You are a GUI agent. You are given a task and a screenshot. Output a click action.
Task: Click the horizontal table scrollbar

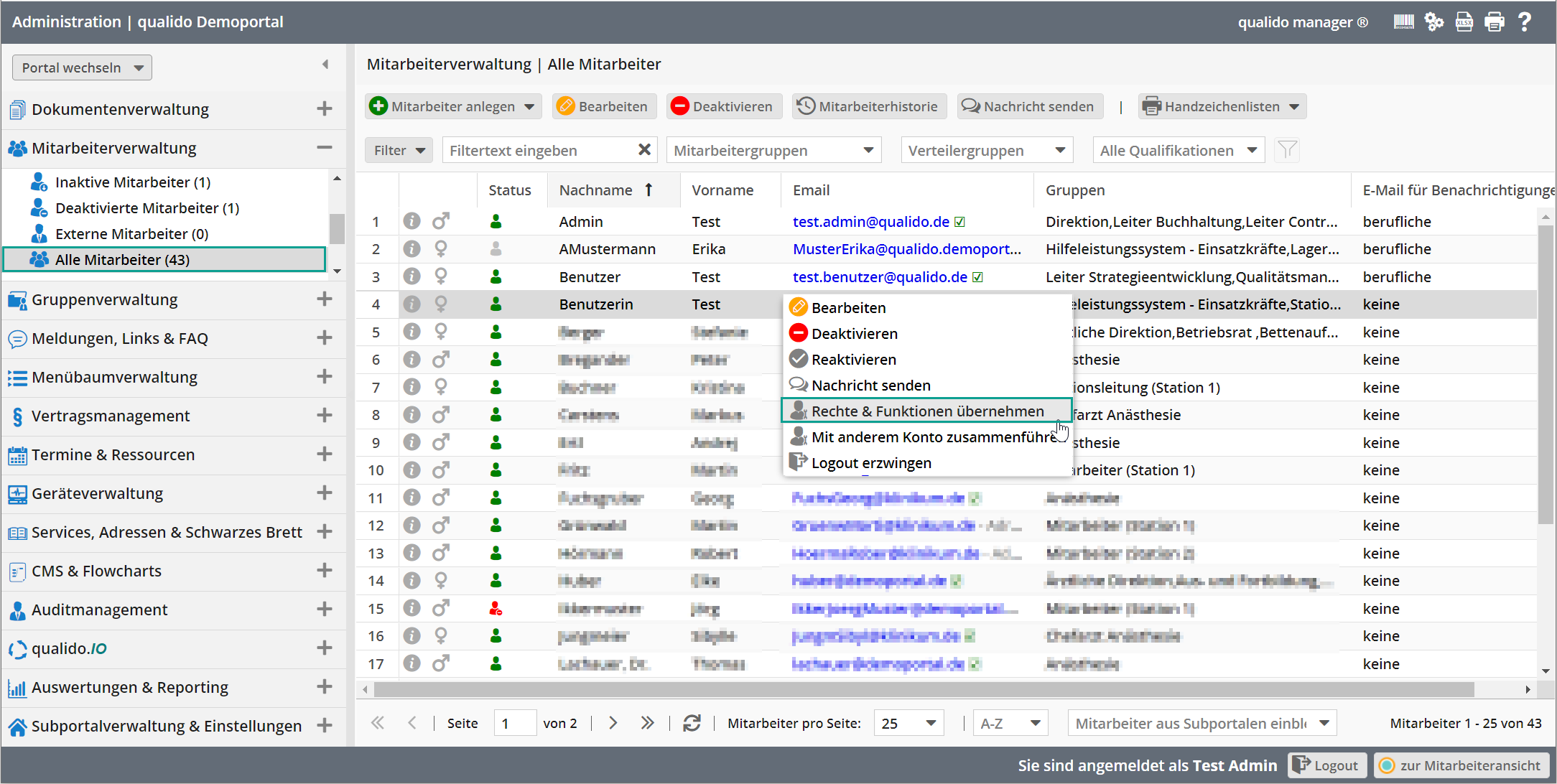(x=924, y=689)
